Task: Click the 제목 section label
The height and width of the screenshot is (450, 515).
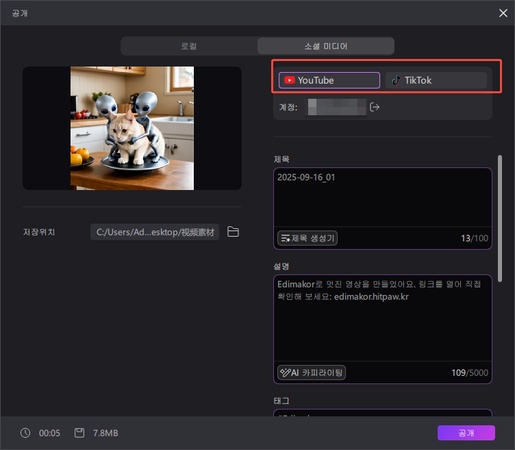Action: point(281,159)
